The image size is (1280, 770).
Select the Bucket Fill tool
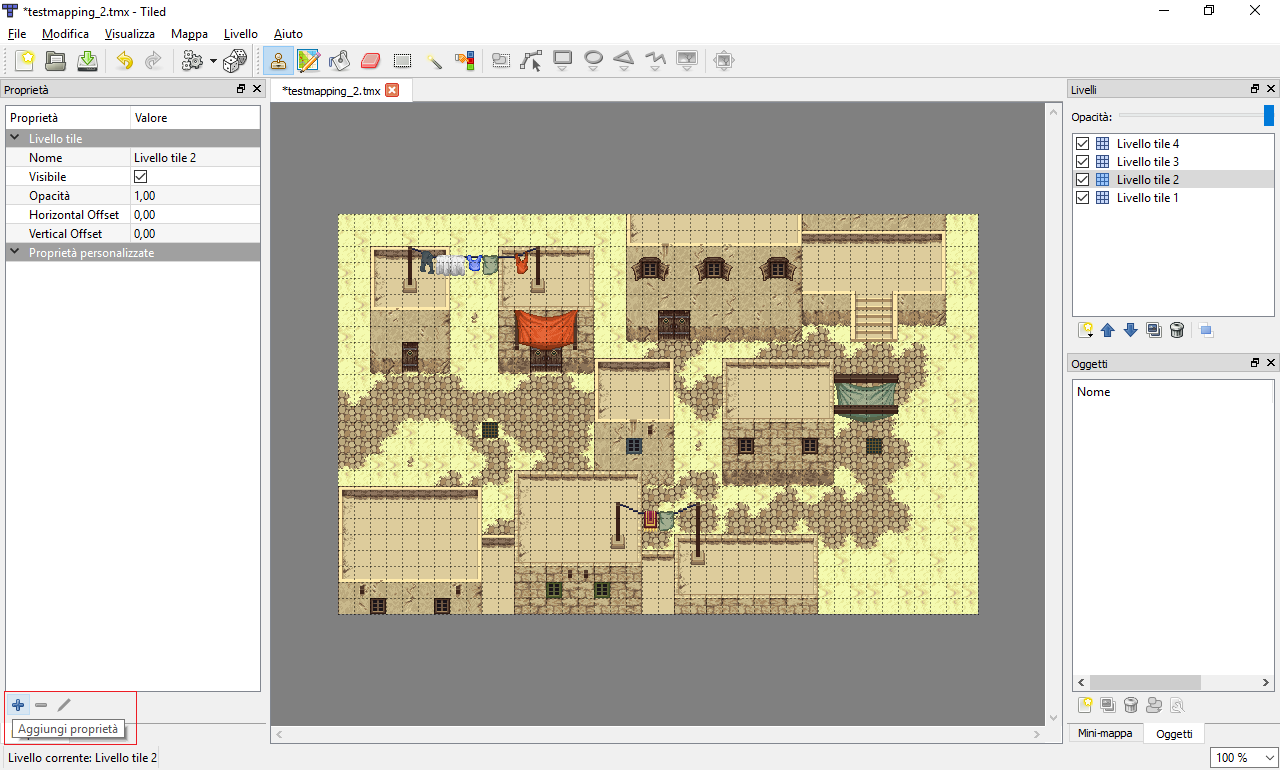(x=339, y=61)
